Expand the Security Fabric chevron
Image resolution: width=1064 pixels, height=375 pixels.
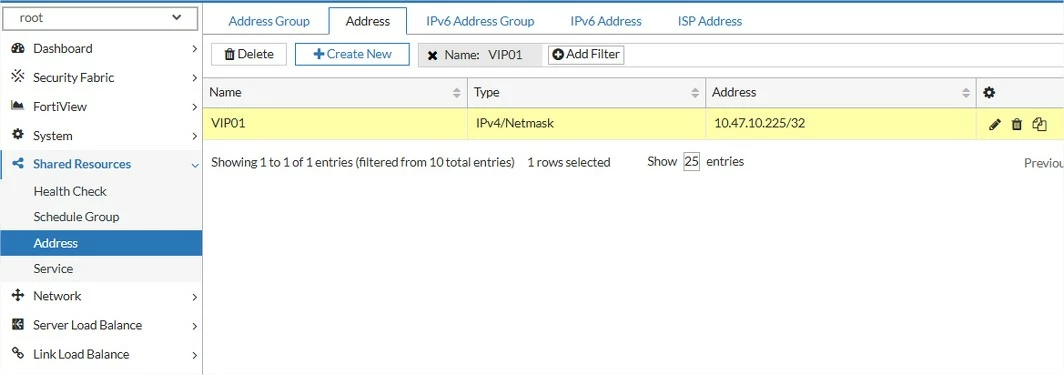(194, 78)
